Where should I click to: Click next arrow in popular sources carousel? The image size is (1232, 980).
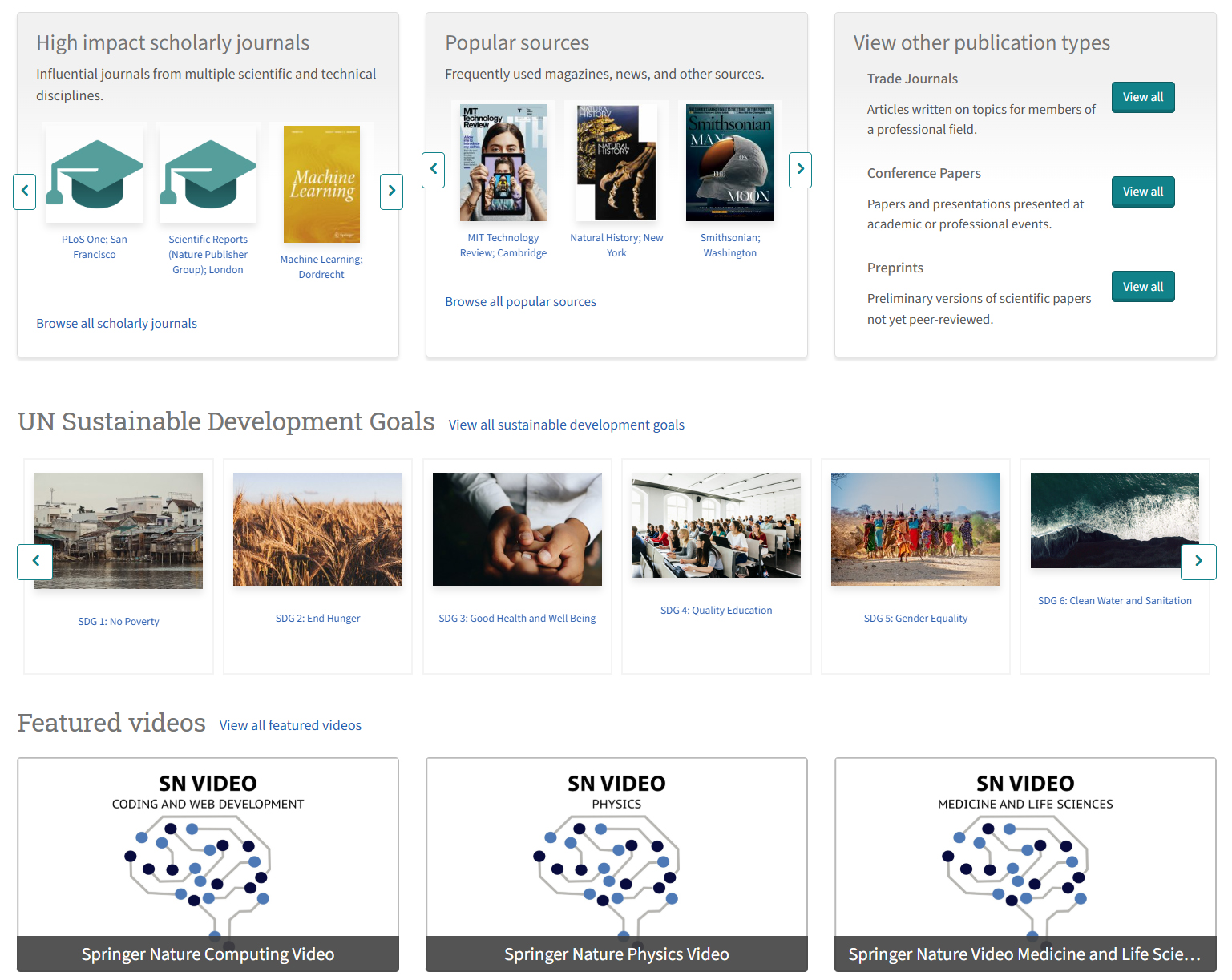pos(800,170)
